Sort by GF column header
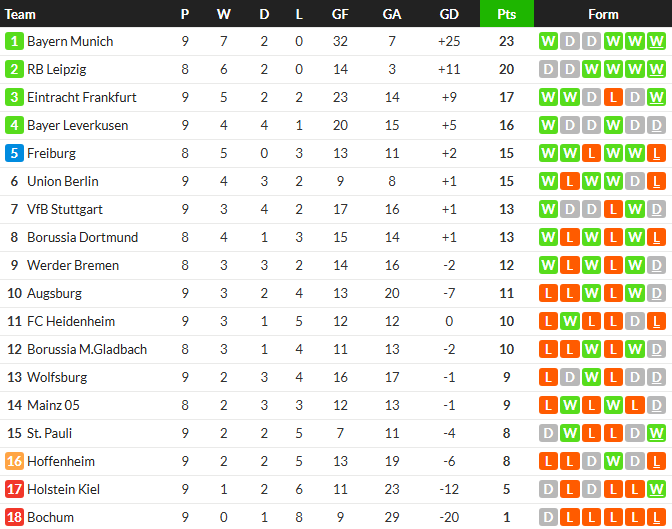Image resolution: width=672 pixels, height=529 pixels. tap(340, 14)
